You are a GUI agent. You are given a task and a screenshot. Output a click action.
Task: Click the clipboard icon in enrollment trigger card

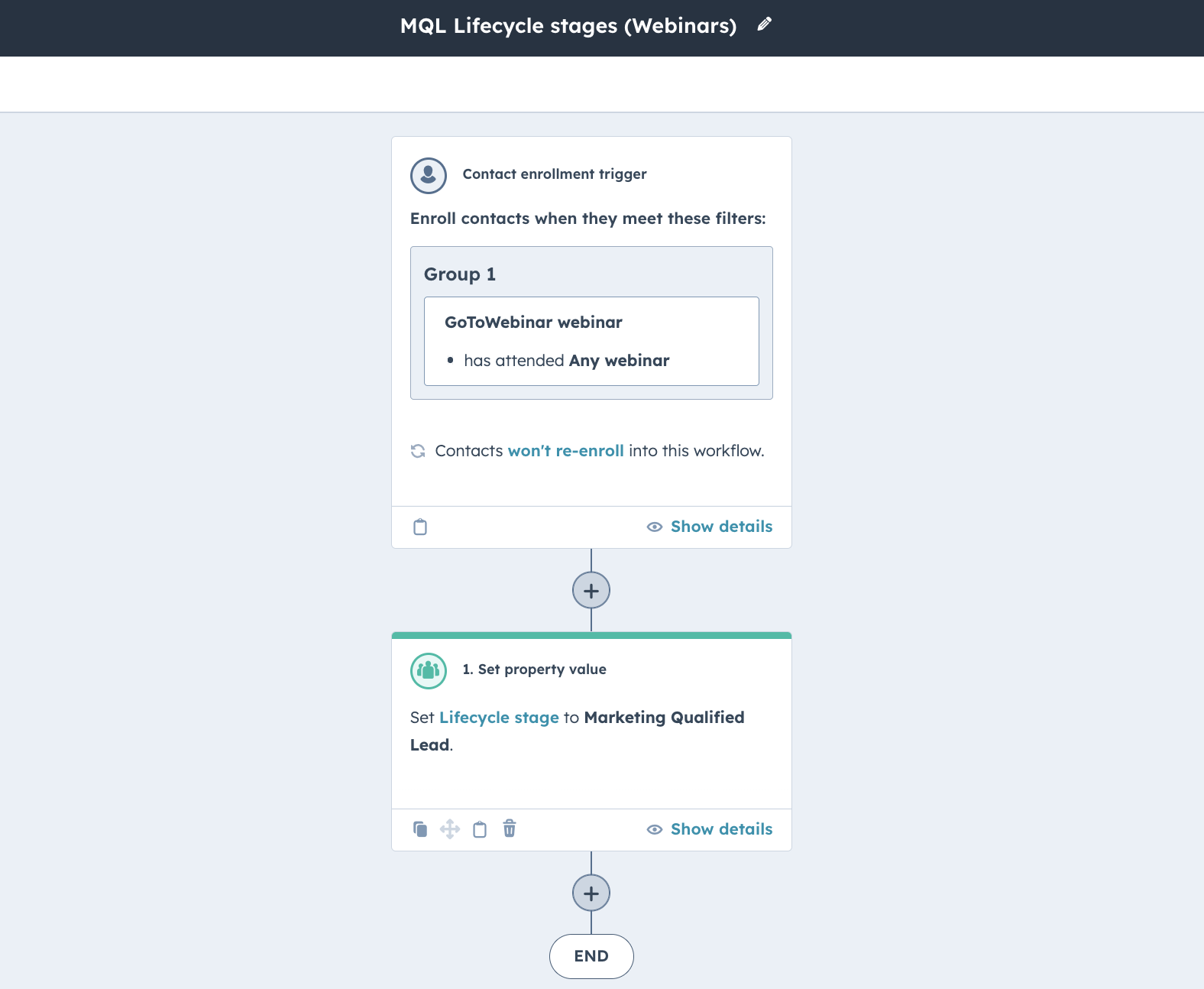point(420,527)
